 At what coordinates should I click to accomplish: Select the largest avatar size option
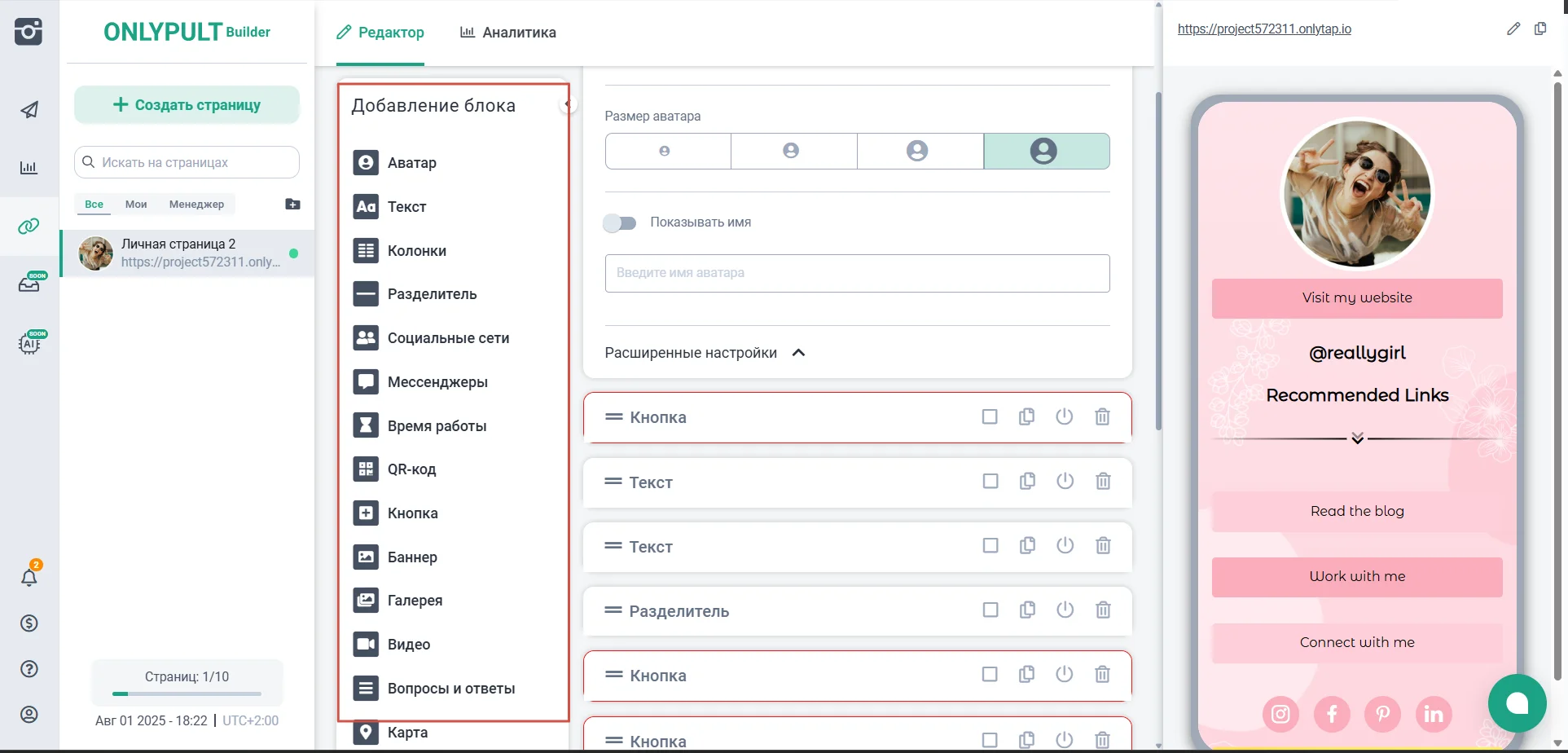[x=1047, y=151]
